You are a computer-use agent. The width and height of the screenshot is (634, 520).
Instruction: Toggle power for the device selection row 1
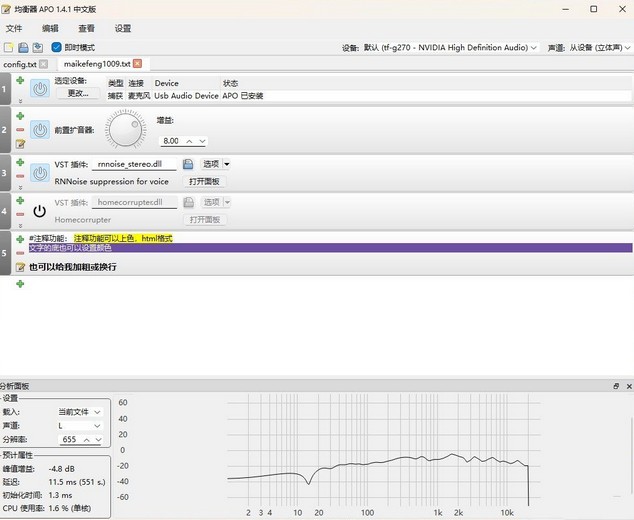coord(40,89)
